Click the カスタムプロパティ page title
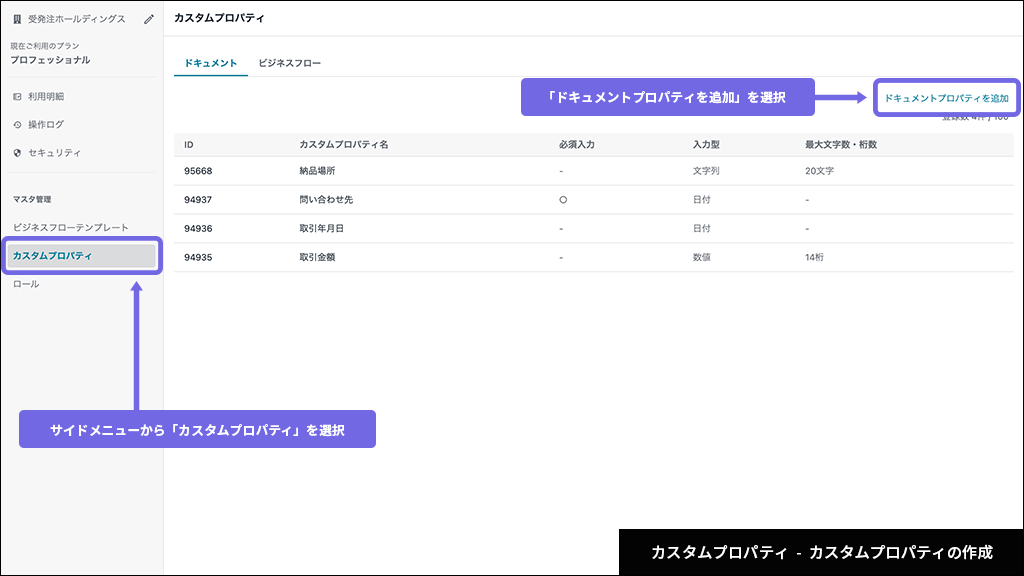This screenshot has height=576, width=1024. click(x=219, y=18)
